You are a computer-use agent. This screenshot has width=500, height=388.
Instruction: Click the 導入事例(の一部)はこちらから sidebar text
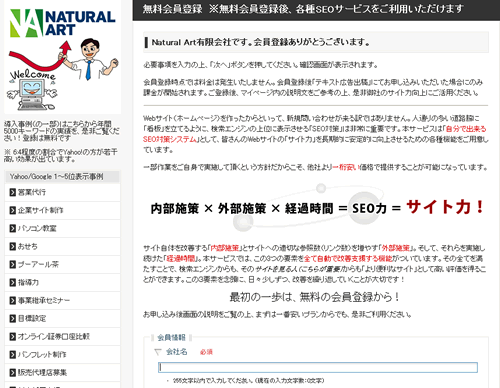pyautogui.click(x=61, y=131)
